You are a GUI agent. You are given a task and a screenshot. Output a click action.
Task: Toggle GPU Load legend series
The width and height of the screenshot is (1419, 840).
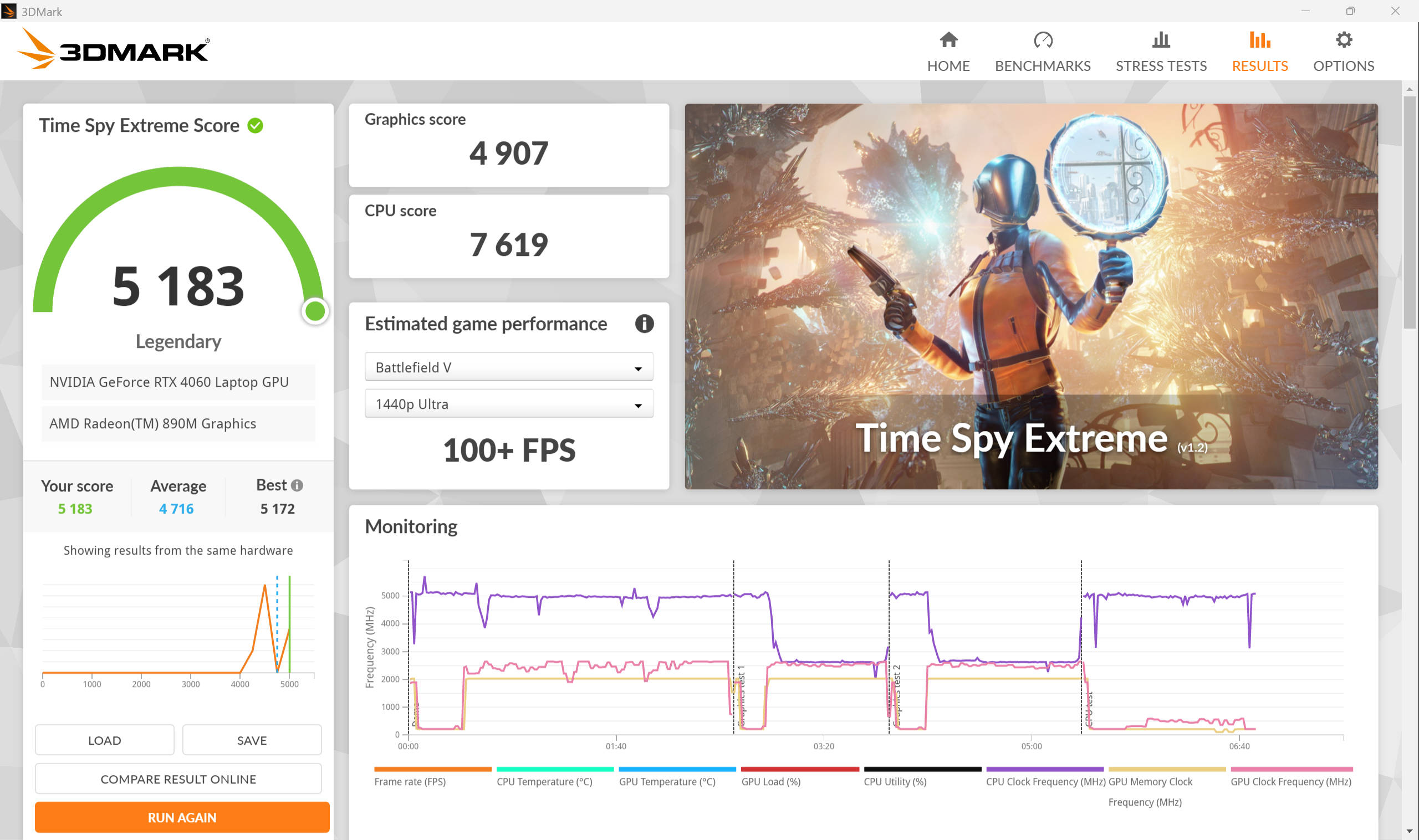click(x=770, y=781)
